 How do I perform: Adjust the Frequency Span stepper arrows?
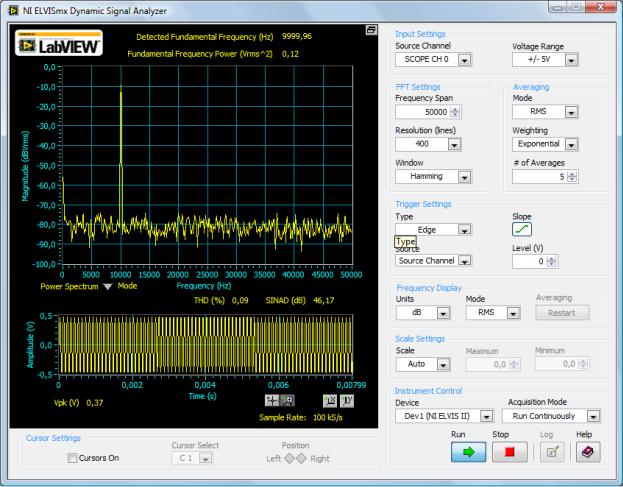[455, 112]
